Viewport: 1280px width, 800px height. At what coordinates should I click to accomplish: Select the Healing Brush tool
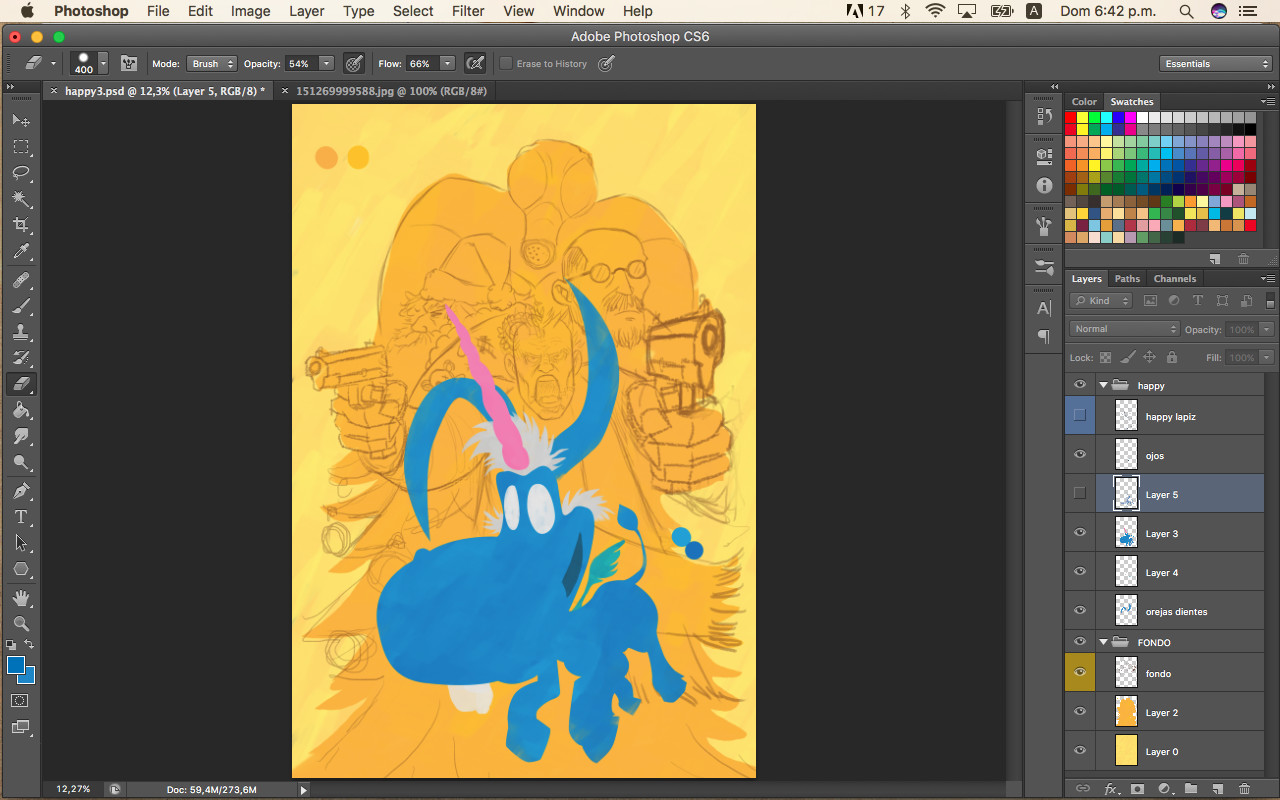click(21, 280)
